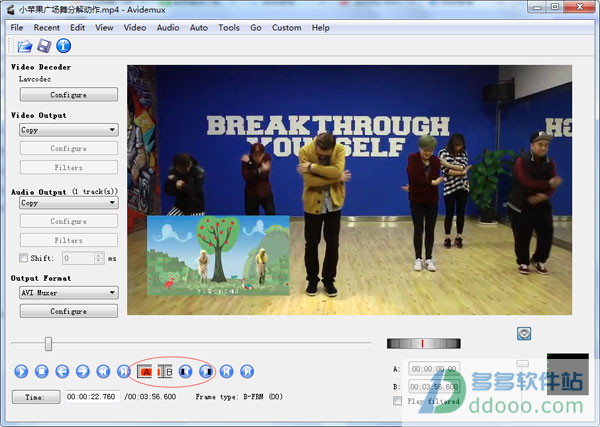
Task: Go to first frame icon
Action: (x=227, y=371)
